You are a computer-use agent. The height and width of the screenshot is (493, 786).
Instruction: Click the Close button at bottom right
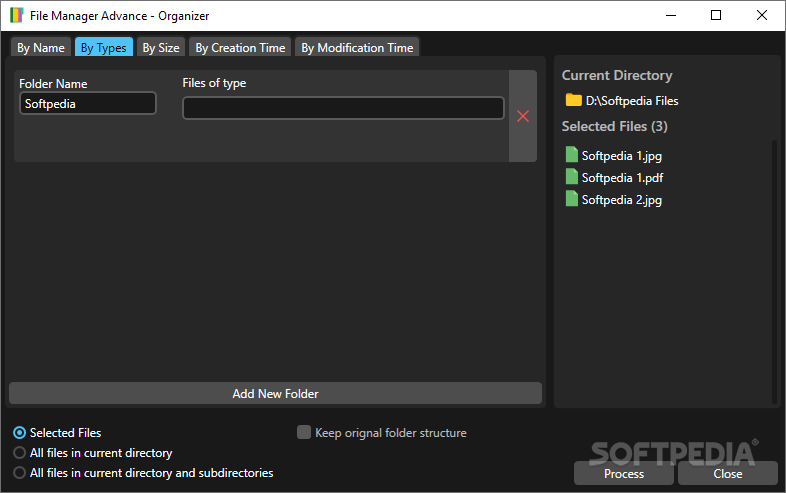click(x=727, y=473)
